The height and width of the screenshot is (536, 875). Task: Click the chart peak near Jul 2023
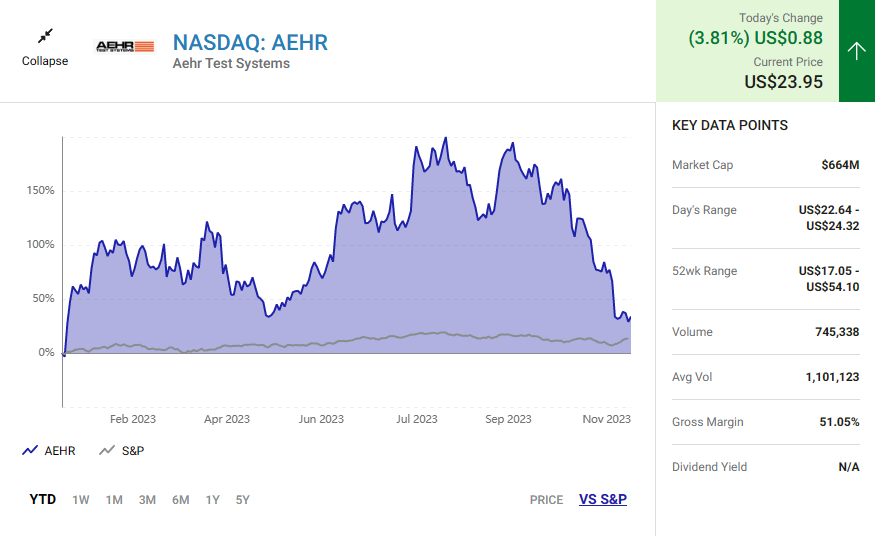pos(444,139)
